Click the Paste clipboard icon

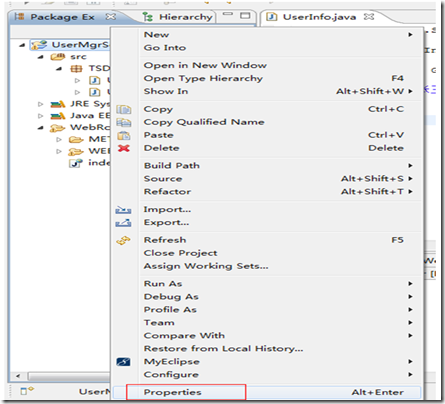tap(124, 136)
